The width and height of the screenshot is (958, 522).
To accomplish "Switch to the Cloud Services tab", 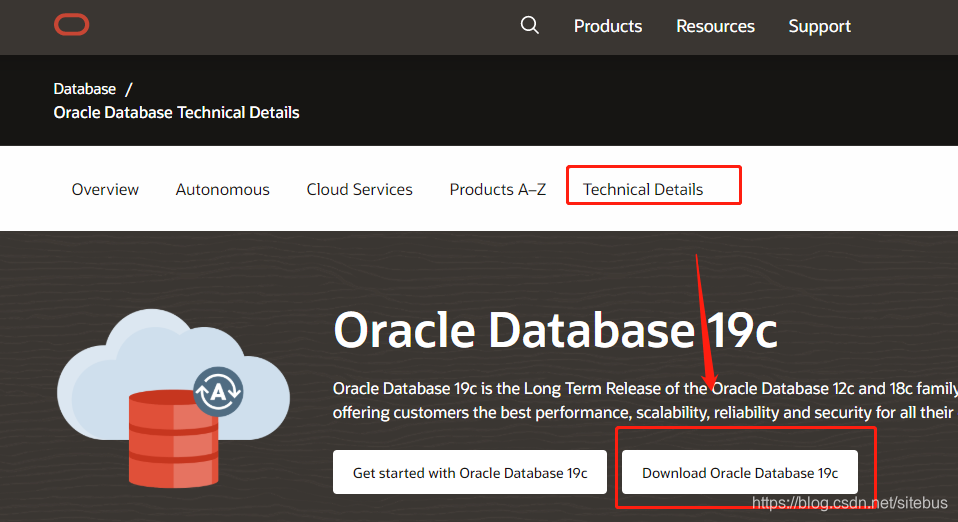I will (359, 189).
